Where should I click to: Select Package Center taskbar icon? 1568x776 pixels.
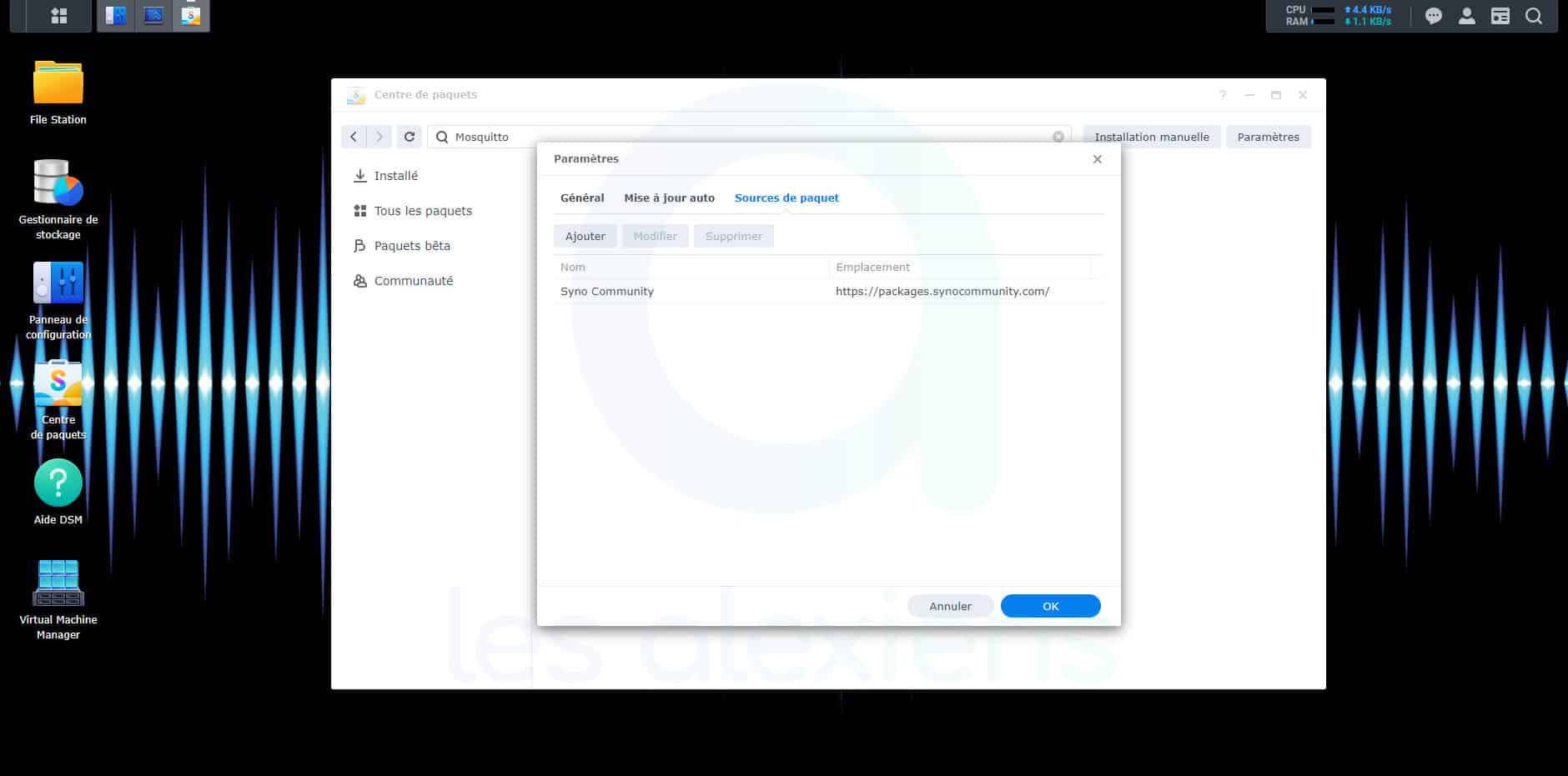(x=191, y=16)
